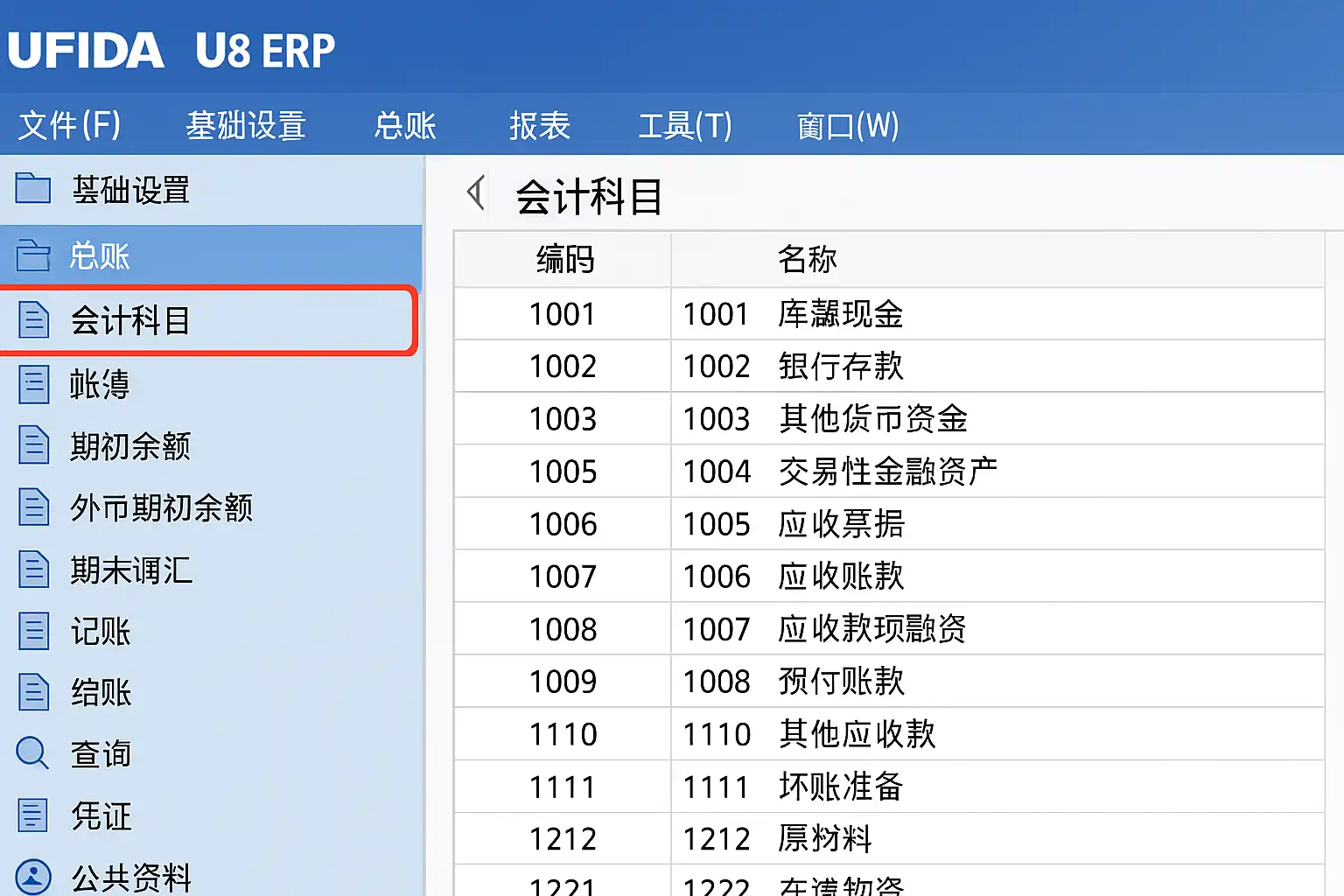Select the 交易性金融资产 name cell

tap(997, 472)
